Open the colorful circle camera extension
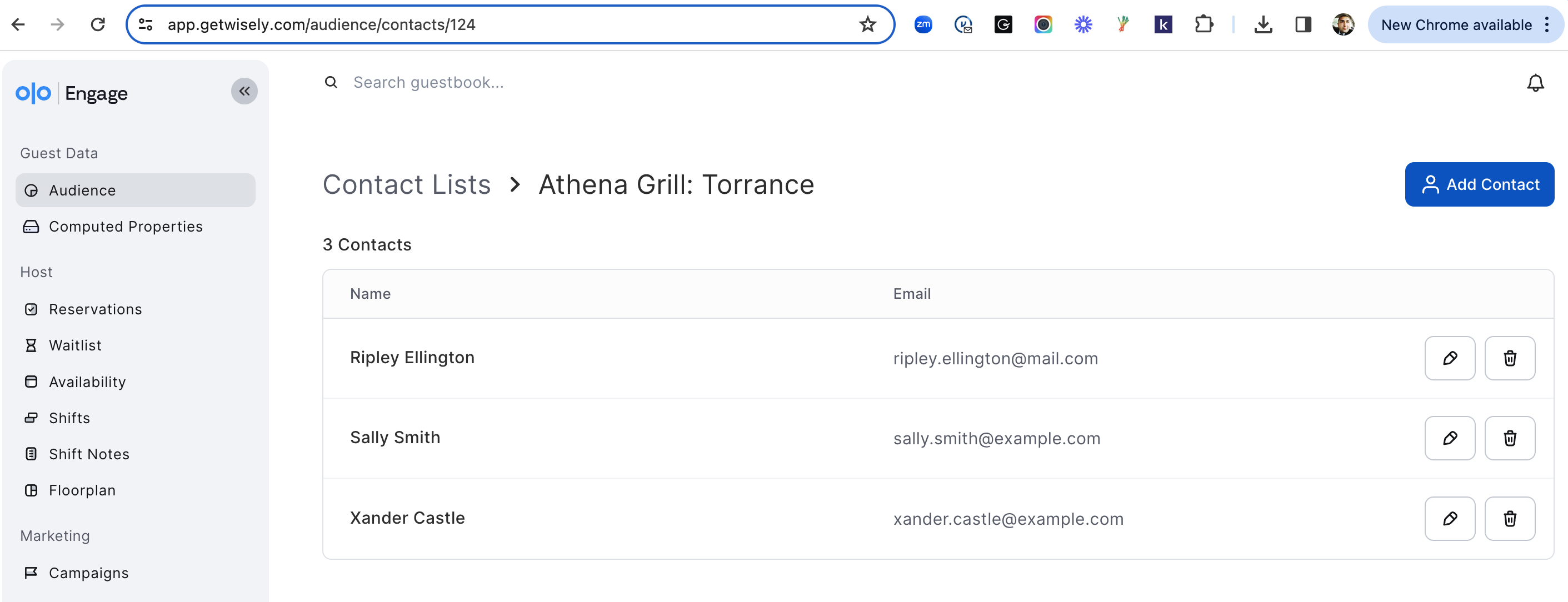This screenshot has width=1568, height=602. (x=1043, y=24)
